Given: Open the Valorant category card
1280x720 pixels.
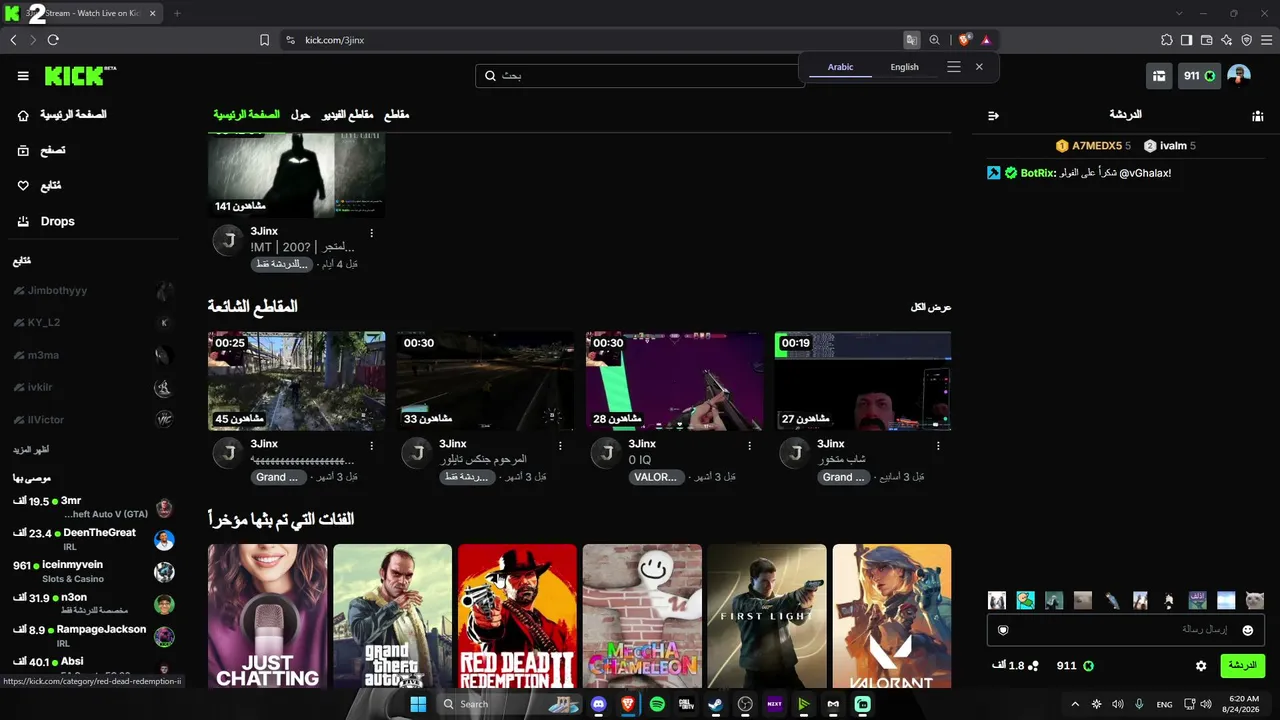Looking at the screenshot, I should click(x=892, y=616).
